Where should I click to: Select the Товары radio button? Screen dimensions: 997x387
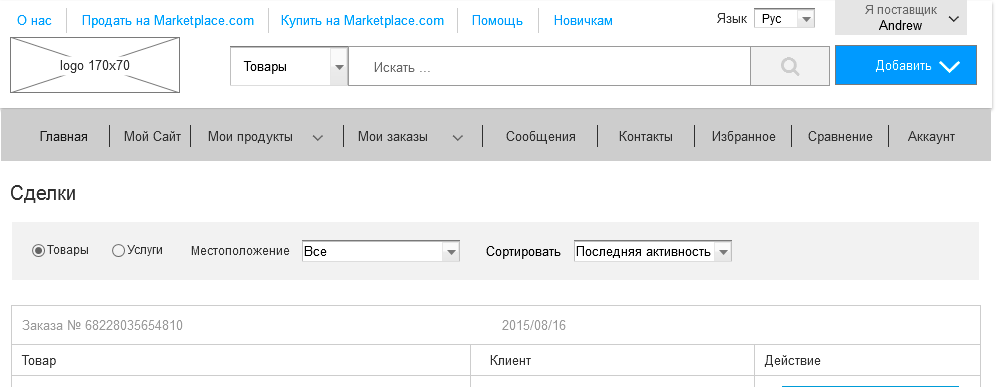pos(38,251)
